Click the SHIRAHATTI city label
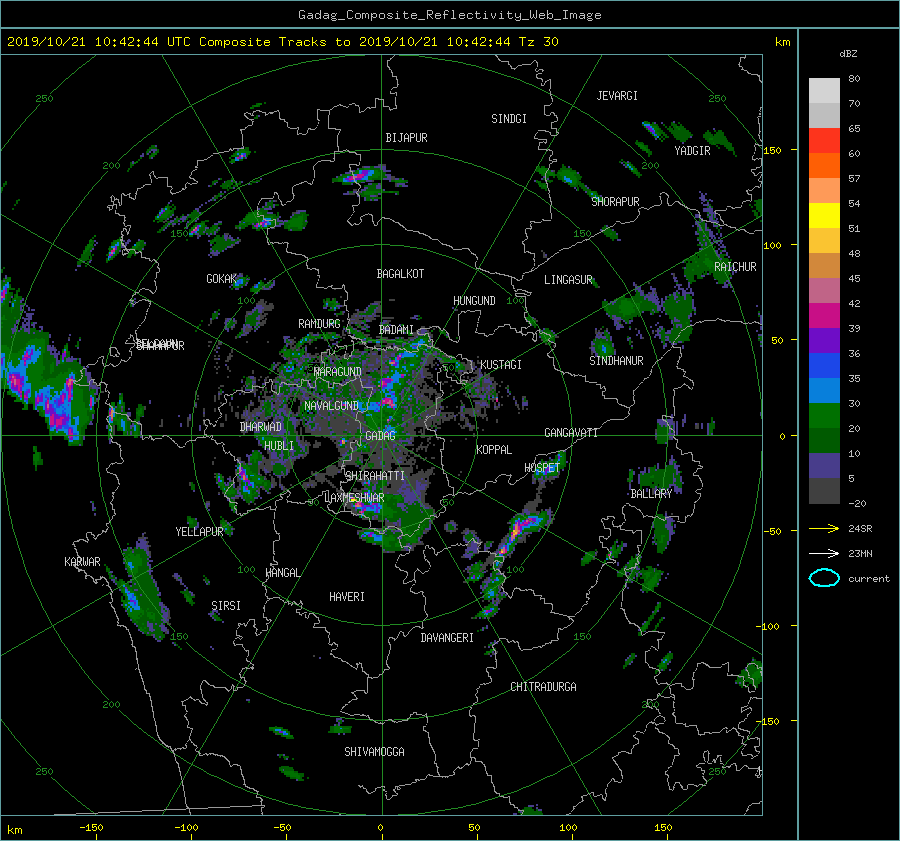 pyautogui.click(x=375, y=475)
